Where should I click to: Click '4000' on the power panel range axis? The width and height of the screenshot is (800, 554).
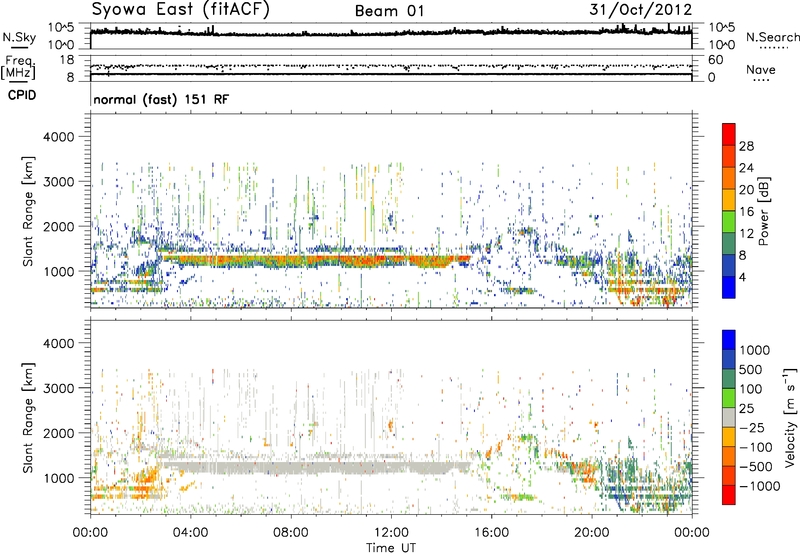tap(58, 137)
